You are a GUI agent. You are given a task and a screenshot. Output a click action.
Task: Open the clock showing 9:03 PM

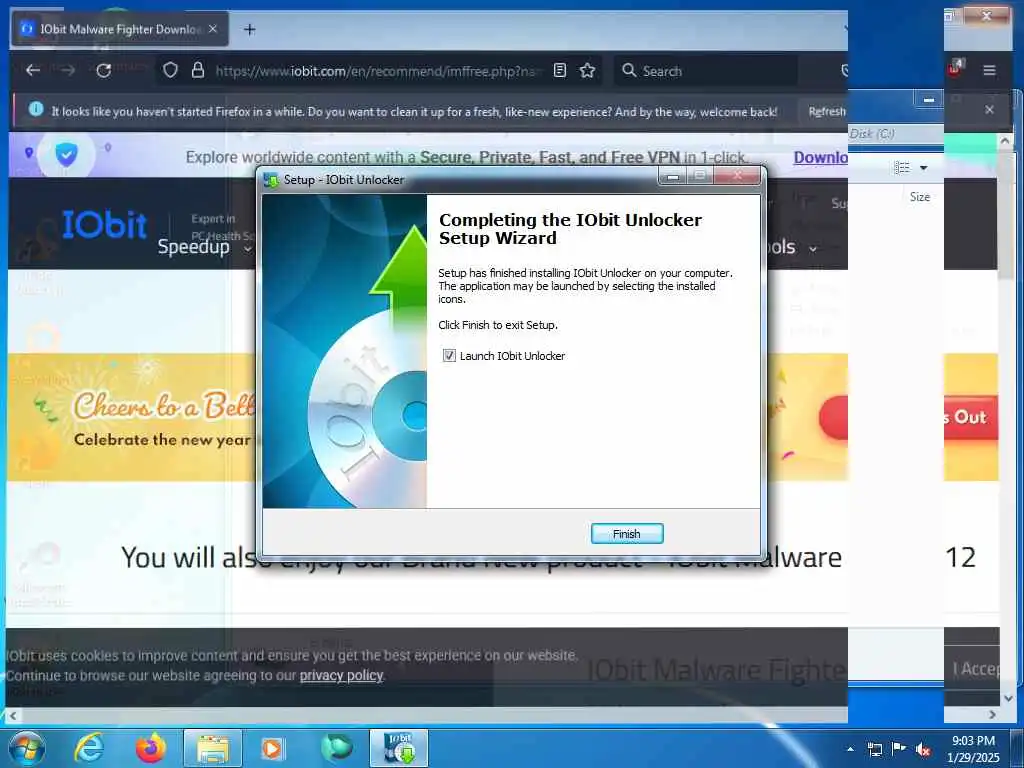[972, 748]
